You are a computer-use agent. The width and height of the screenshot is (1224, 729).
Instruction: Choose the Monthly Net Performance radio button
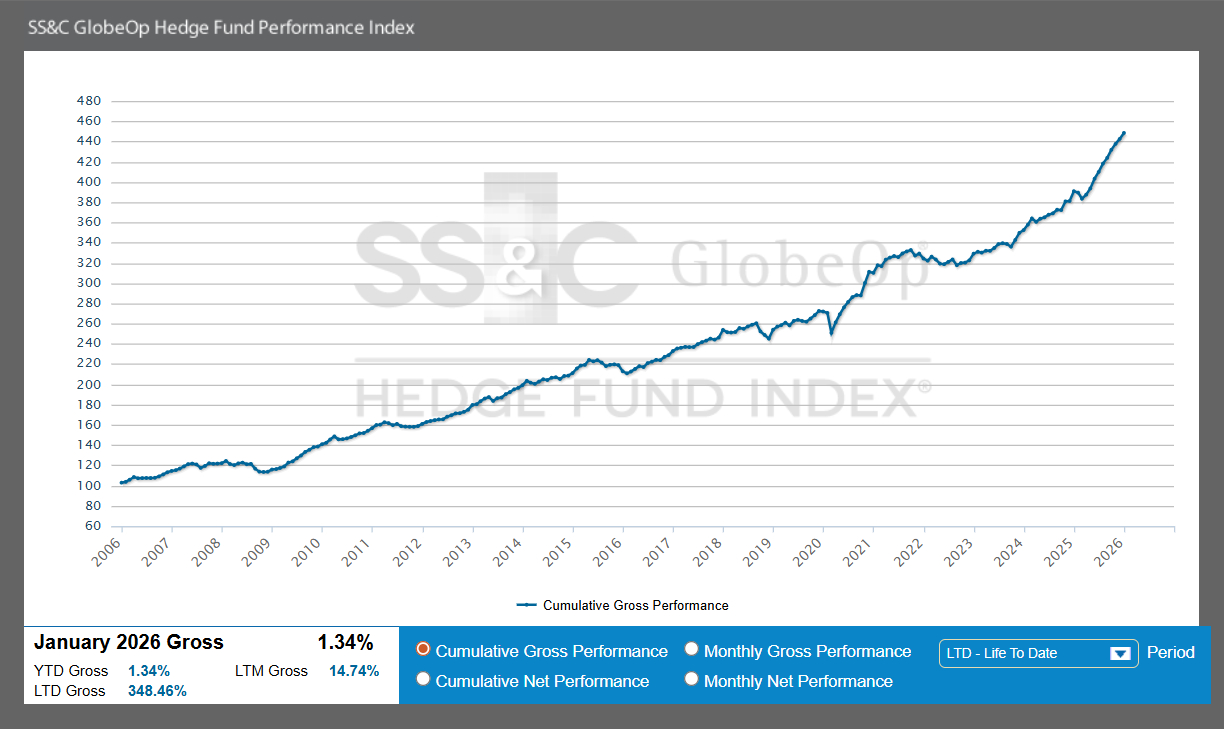tap(691, 681)
